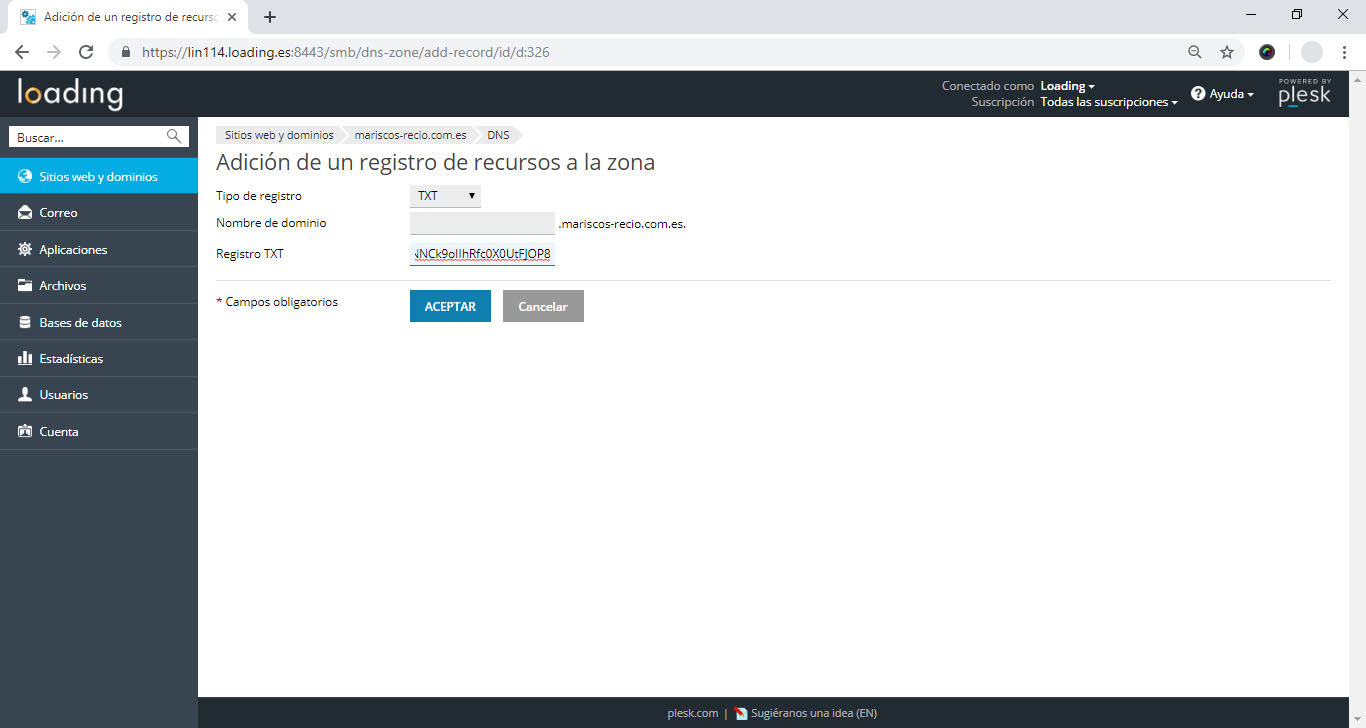Click the person icon next to Usuarios

pos(25,395)
